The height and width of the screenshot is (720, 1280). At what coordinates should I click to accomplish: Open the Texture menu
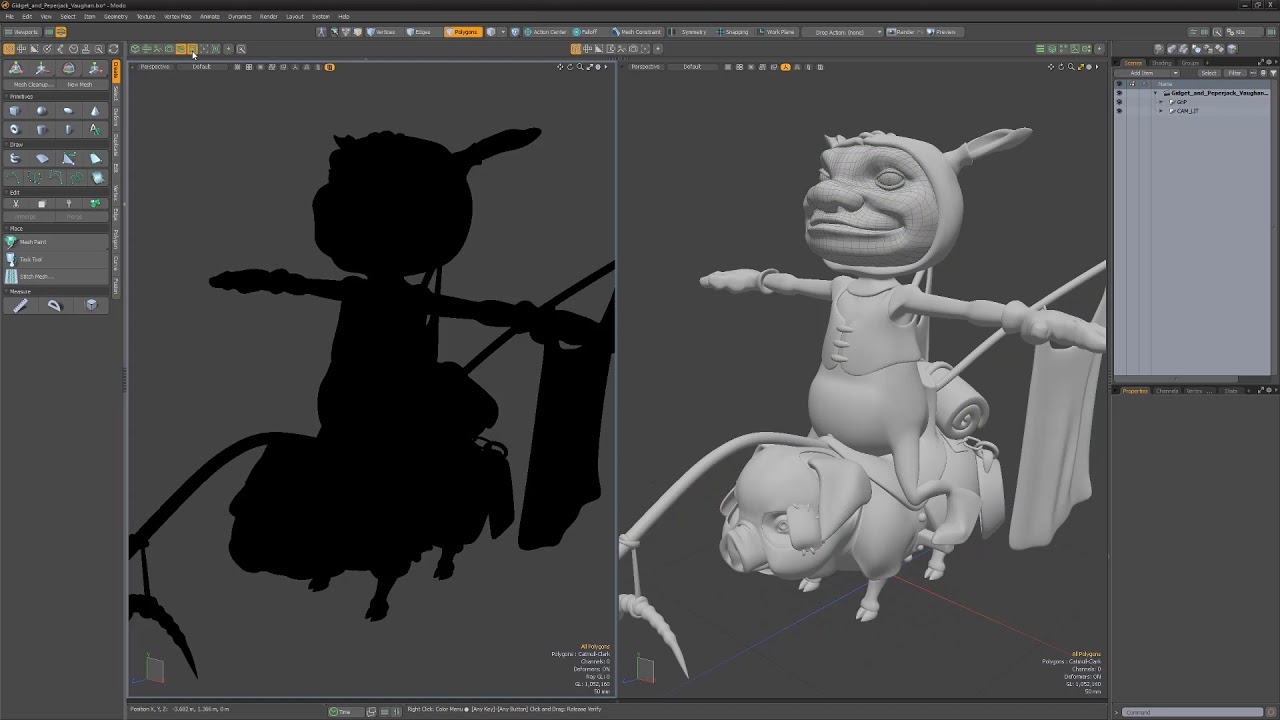(146, 17)
